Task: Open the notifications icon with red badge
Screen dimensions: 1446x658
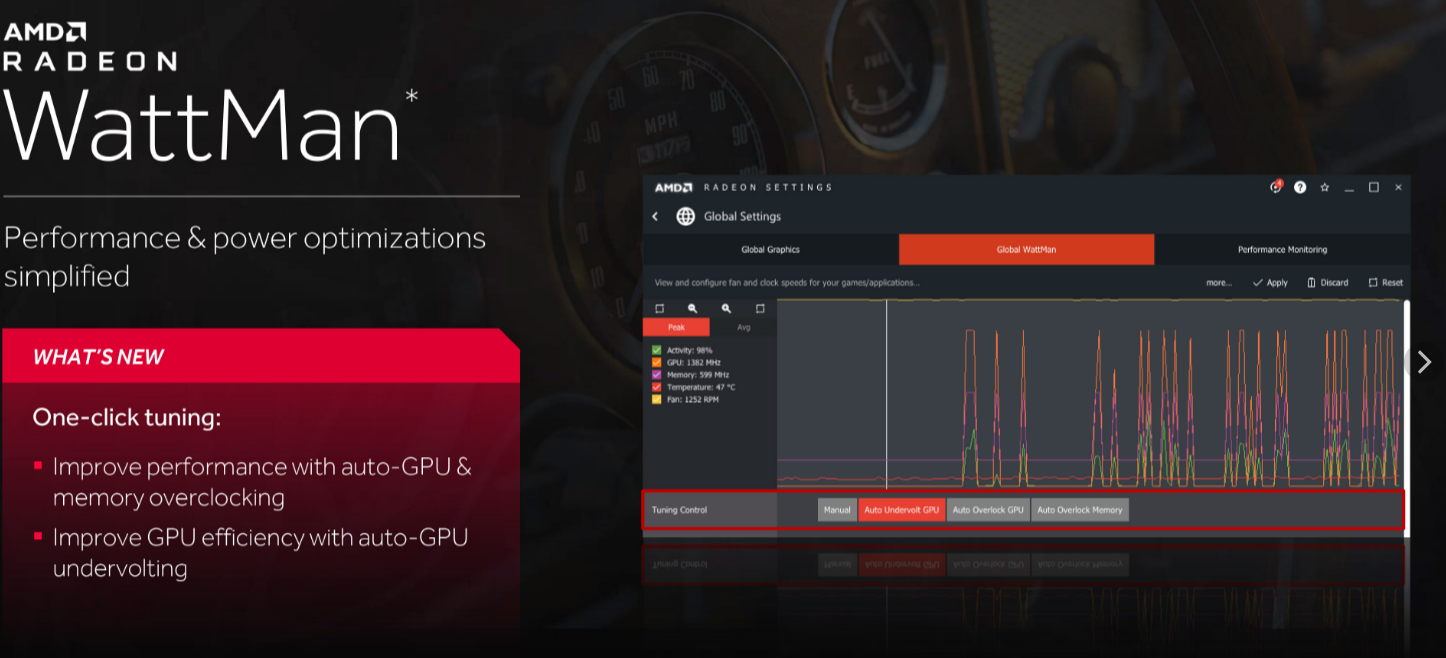Action: [1276, 187]
